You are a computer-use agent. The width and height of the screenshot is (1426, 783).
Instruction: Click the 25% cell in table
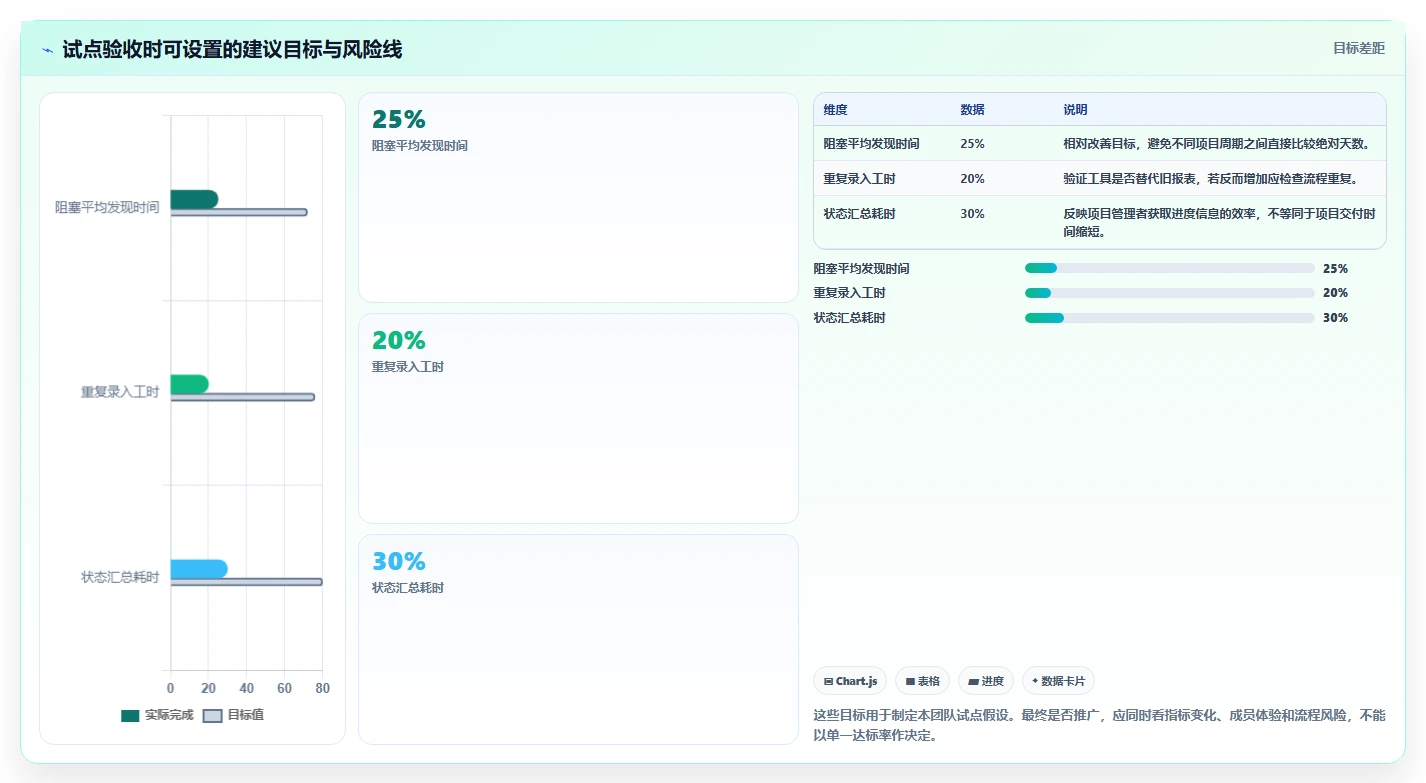click(x=972, y=144)
